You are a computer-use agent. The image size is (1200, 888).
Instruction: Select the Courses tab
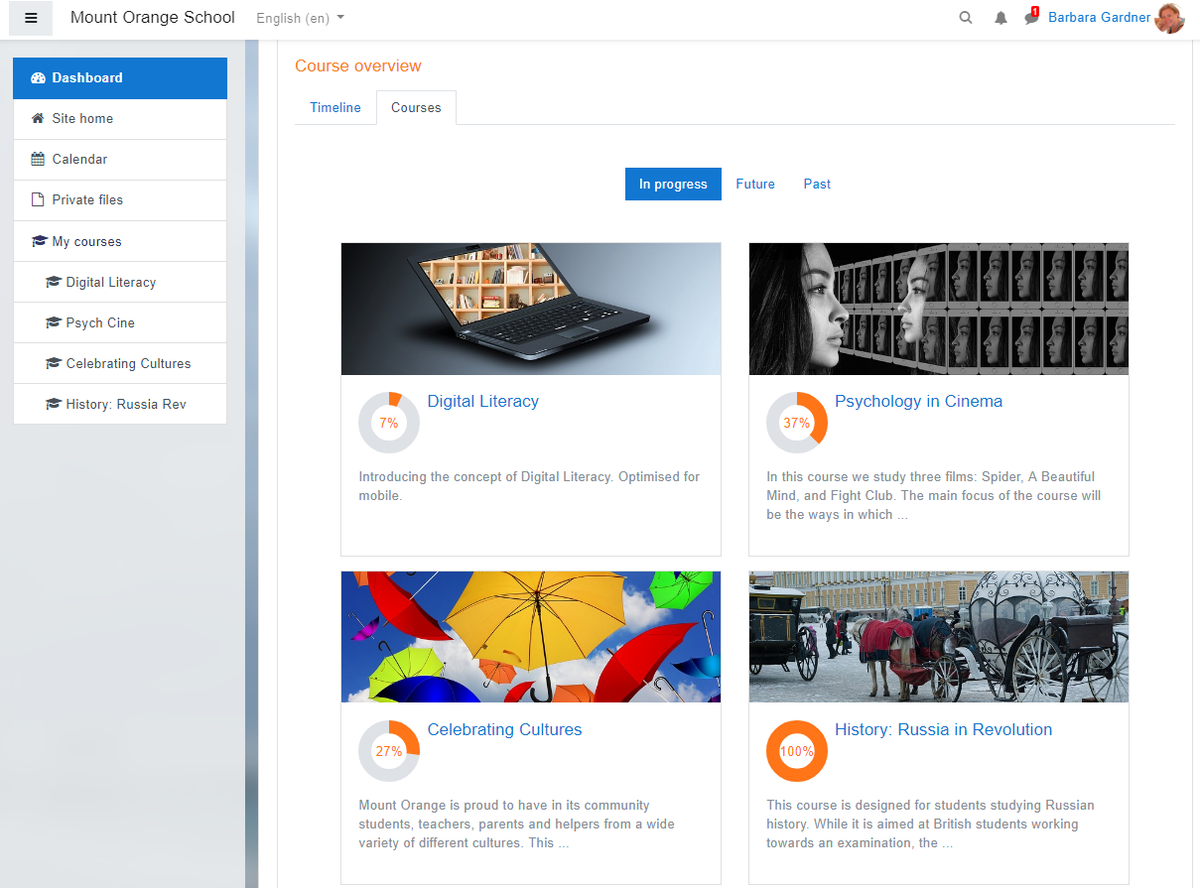click(x=416, y=107)
